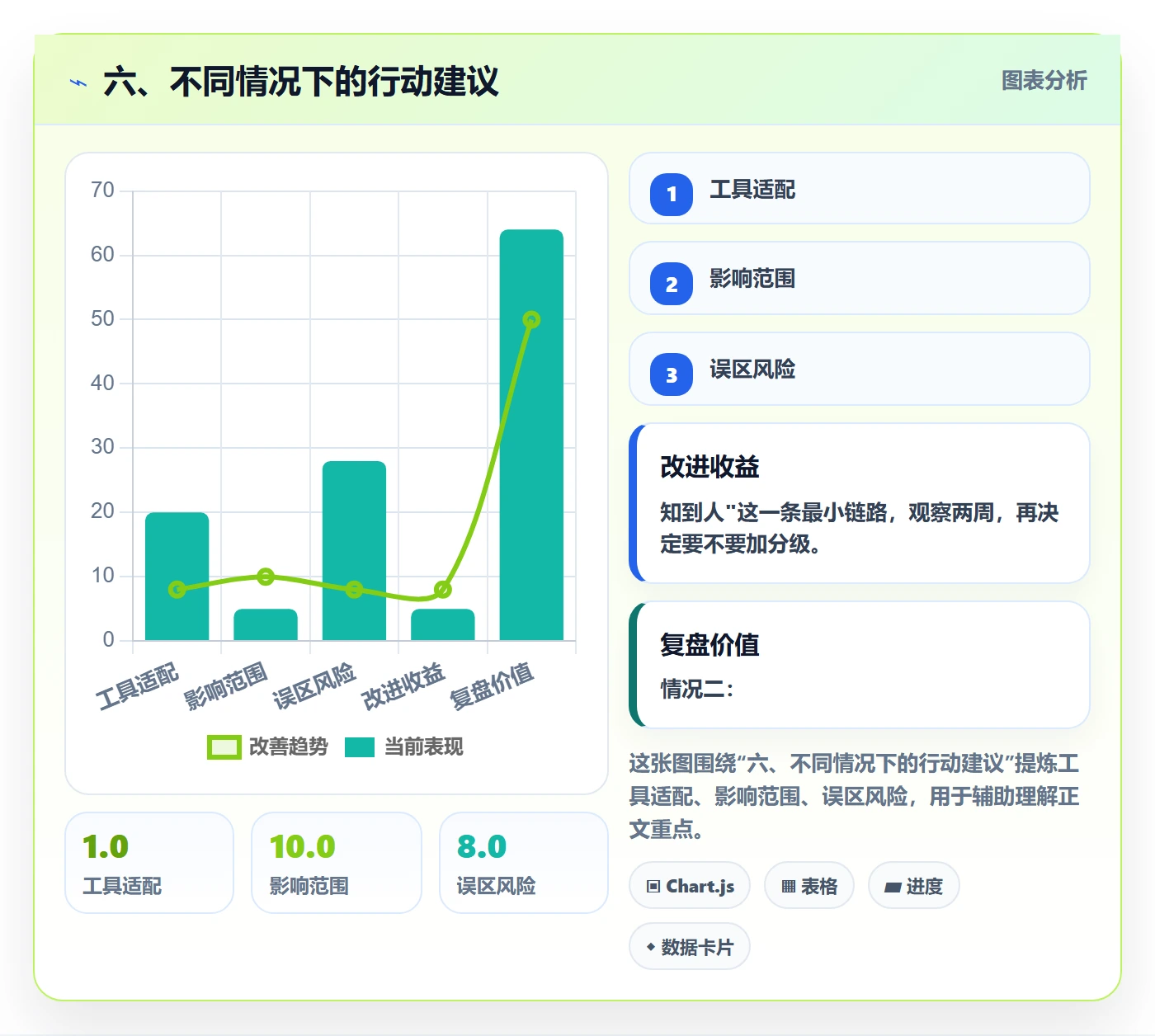This screenshot has height=1036, width=1155.
Task: Click the 六、不同情况下的行动建议 heading
Action: click(301, 82)
